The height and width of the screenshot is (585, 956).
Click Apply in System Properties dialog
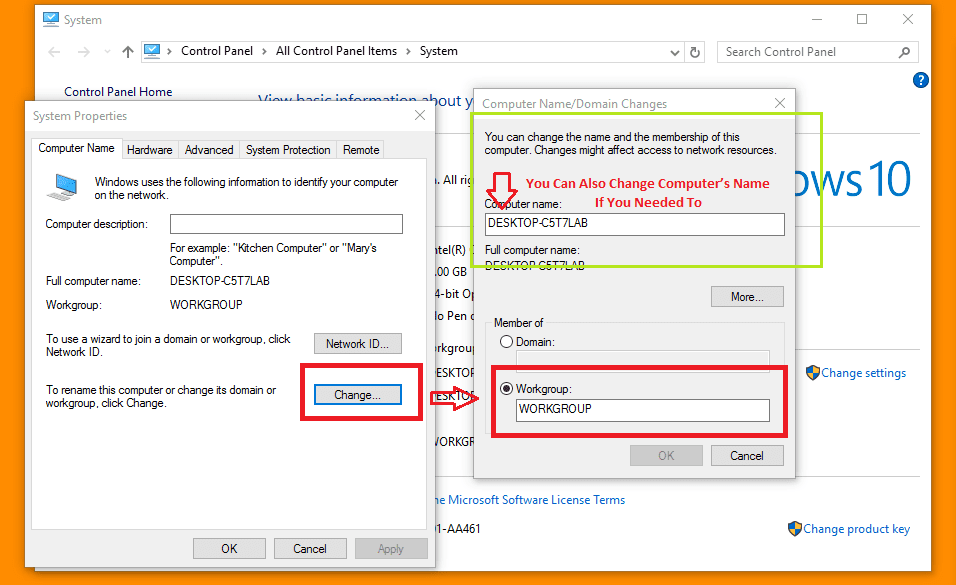(x=391, y=548)
